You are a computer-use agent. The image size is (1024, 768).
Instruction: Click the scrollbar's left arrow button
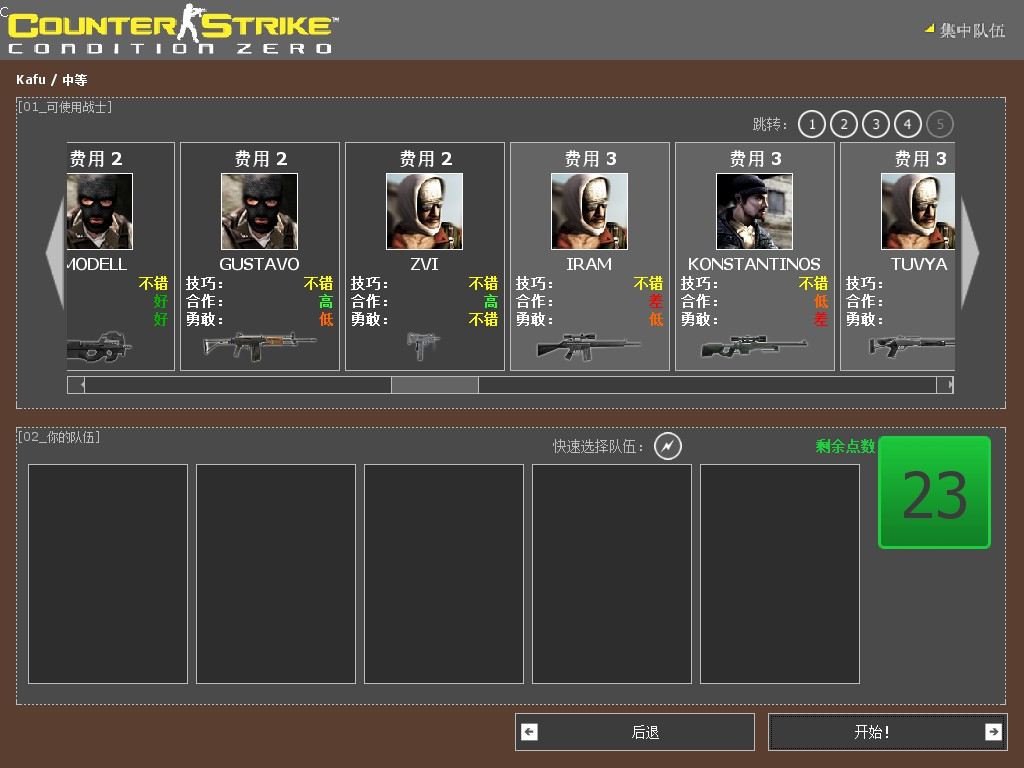pos(76,385)
